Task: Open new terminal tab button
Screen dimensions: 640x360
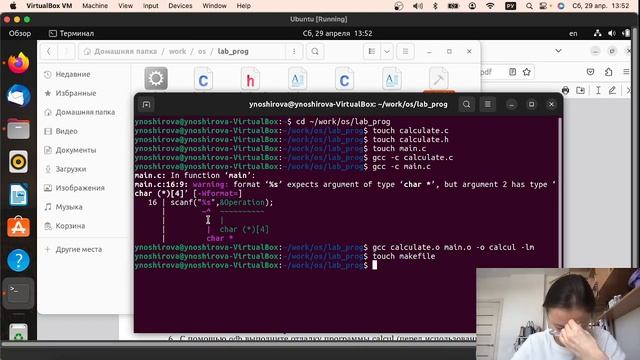Action: point(147,105)
